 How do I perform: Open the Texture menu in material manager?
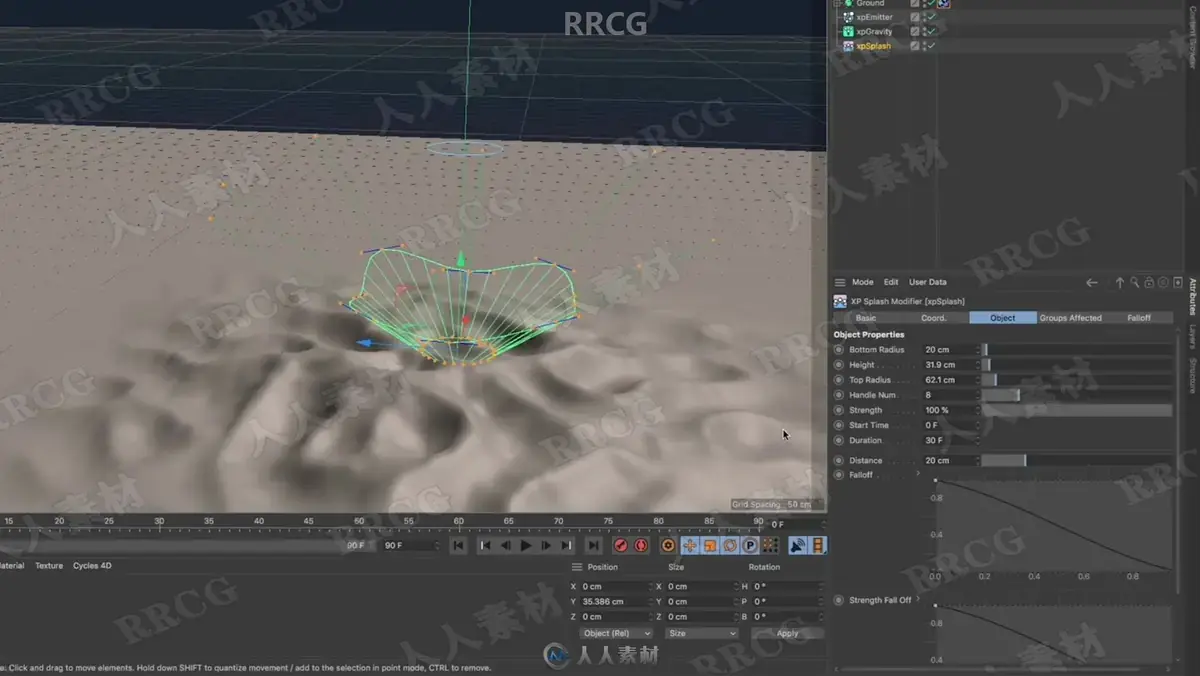tap(49, 566)
